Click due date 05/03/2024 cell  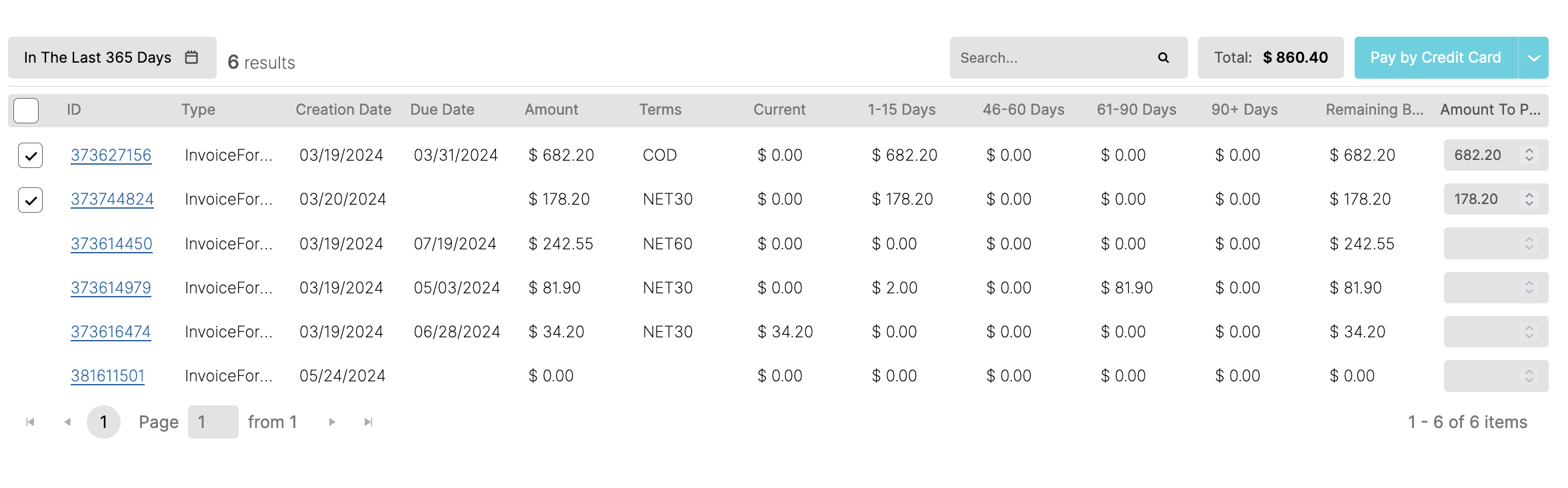click(457, 288)
